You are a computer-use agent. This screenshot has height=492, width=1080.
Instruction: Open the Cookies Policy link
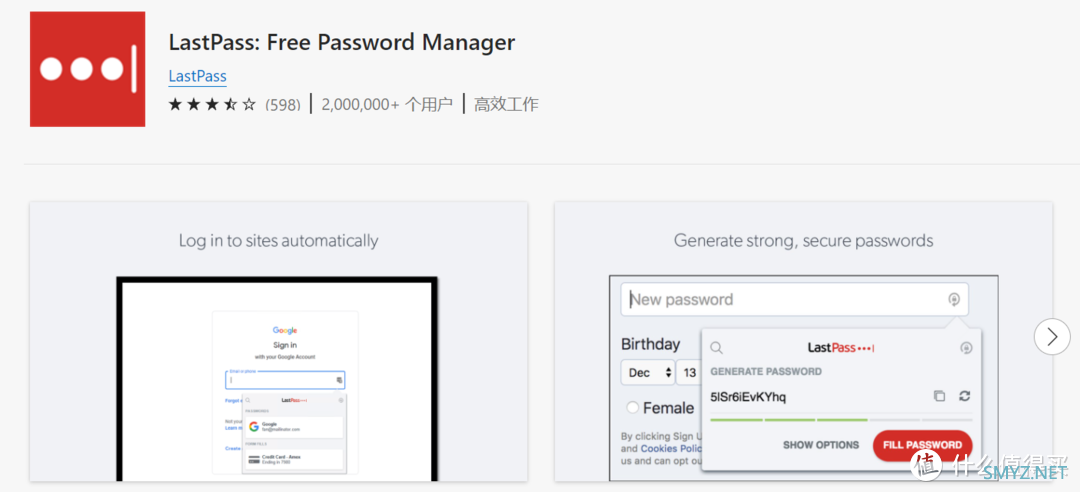(x=670, y=449)
